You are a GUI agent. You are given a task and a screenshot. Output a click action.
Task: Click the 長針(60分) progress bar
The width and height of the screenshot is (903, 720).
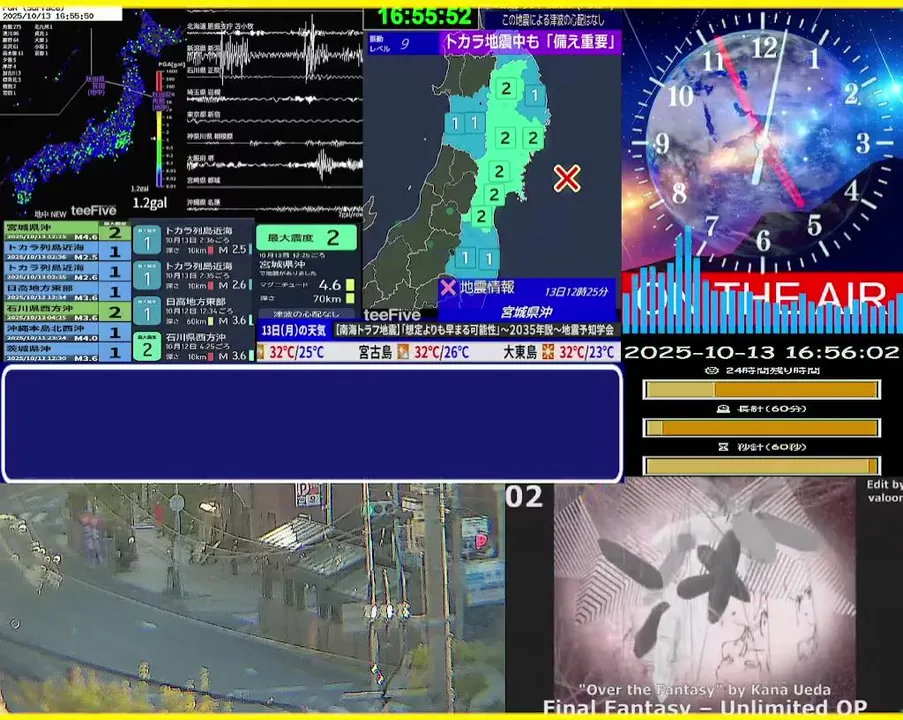pyautogui.click(x=761, y=427)
